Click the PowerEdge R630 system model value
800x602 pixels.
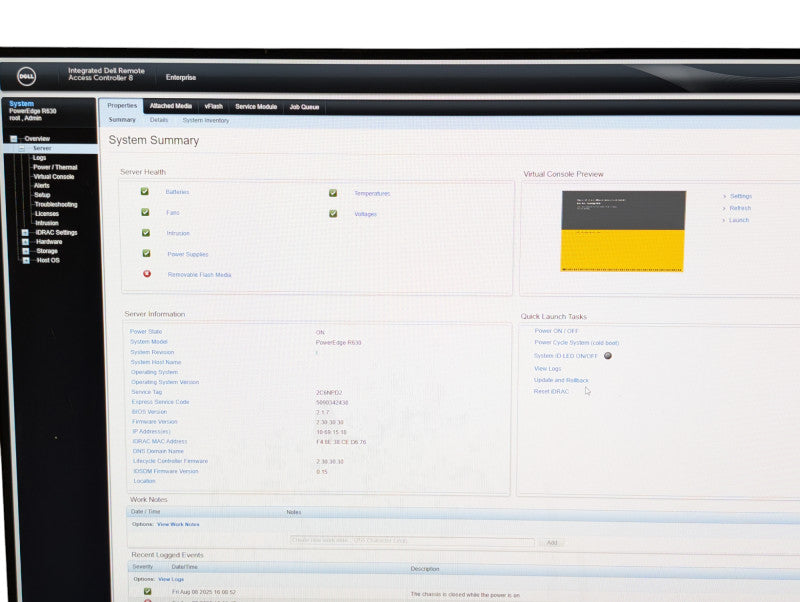(x=338, y=343)
